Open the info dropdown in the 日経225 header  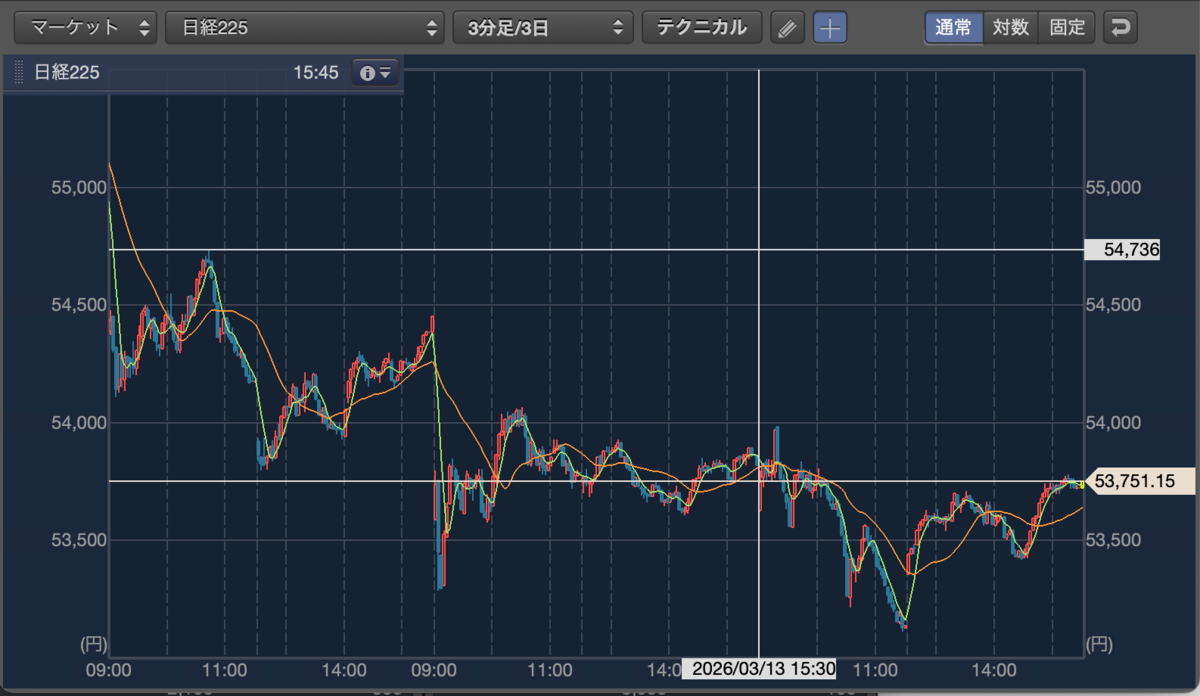point(376,73)
